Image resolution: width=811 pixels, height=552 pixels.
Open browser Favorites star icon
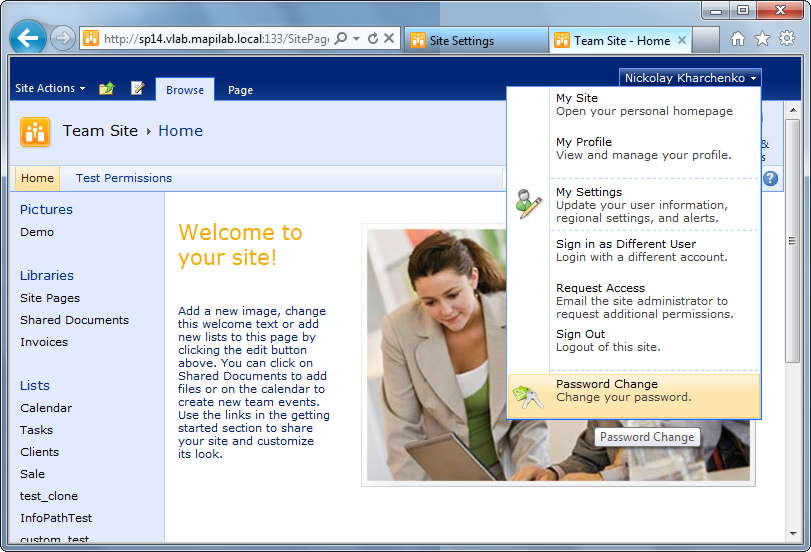[762, 39]
